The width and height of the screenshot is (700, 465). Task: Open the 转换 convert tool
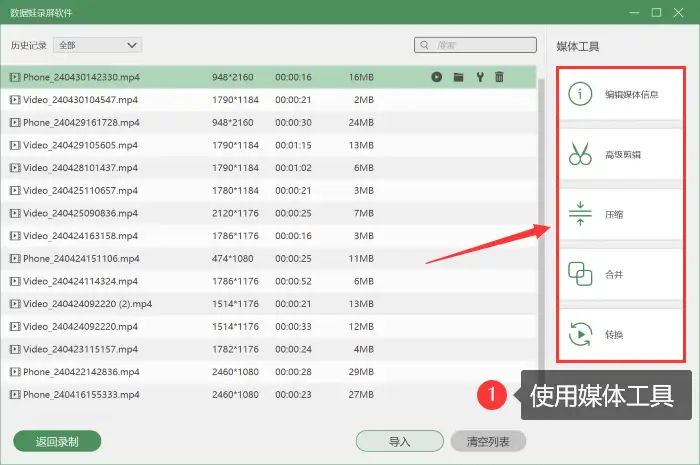coord(621,334)
